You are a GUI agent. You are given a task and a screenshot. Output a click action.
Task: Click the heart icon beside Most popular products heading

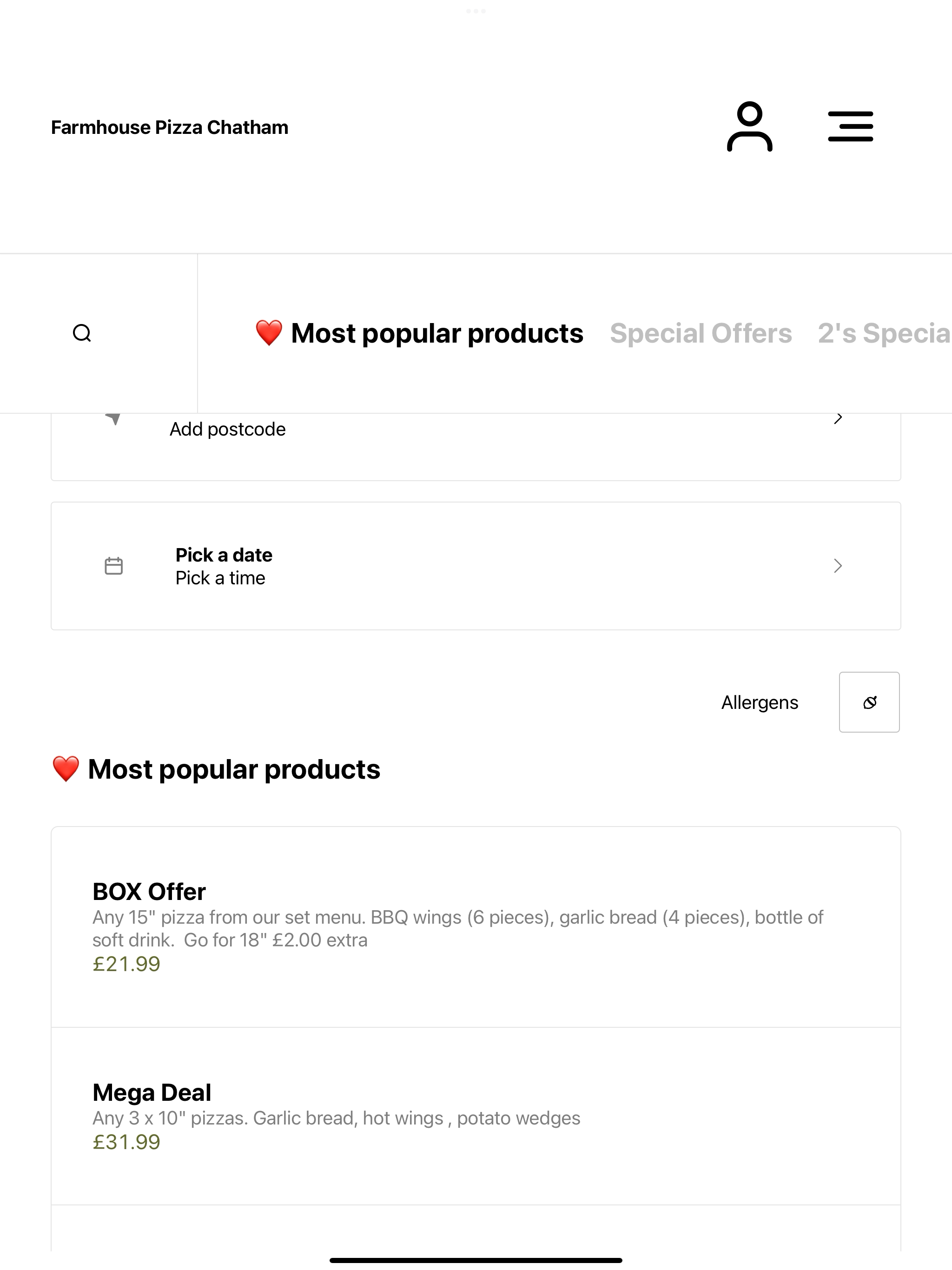click(x=66, y=769)
